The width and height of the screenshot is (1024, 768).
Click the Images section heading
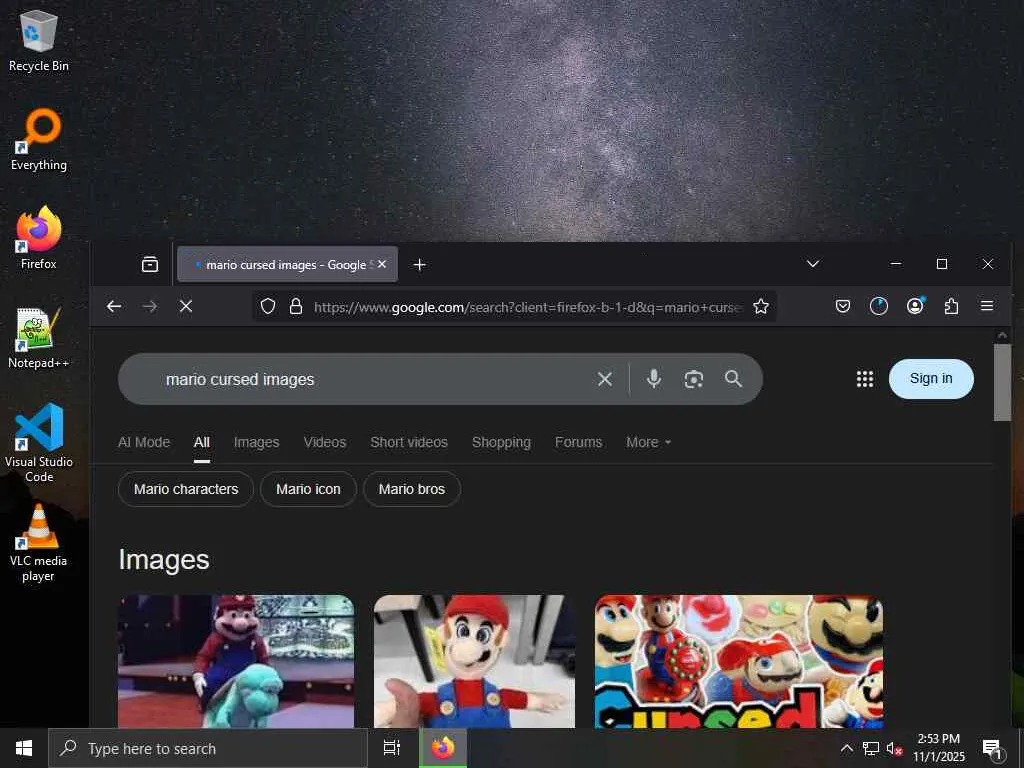point(164,560)
